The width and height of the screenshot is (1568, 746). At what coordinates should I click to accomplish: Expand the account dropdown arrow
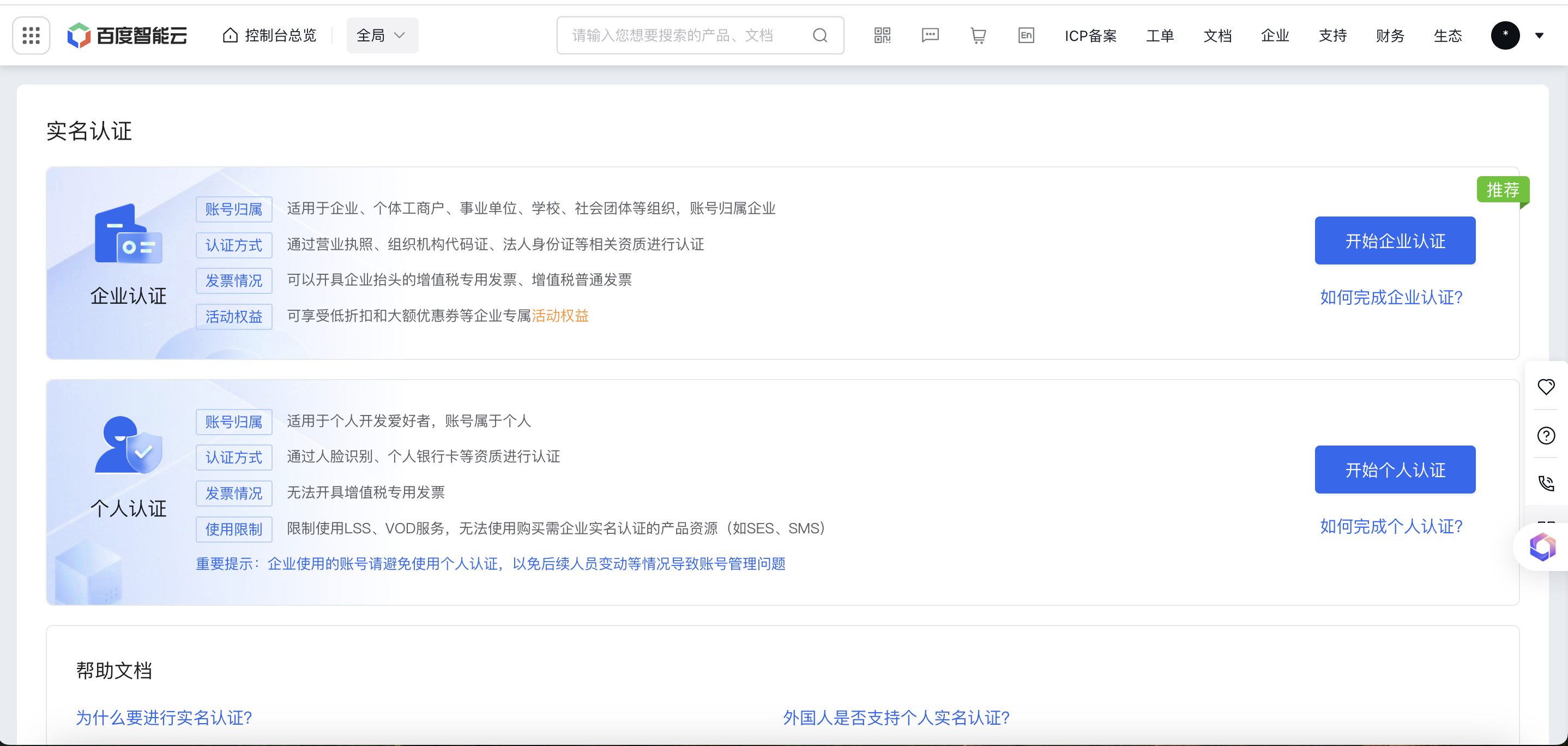coord(1539,36)
